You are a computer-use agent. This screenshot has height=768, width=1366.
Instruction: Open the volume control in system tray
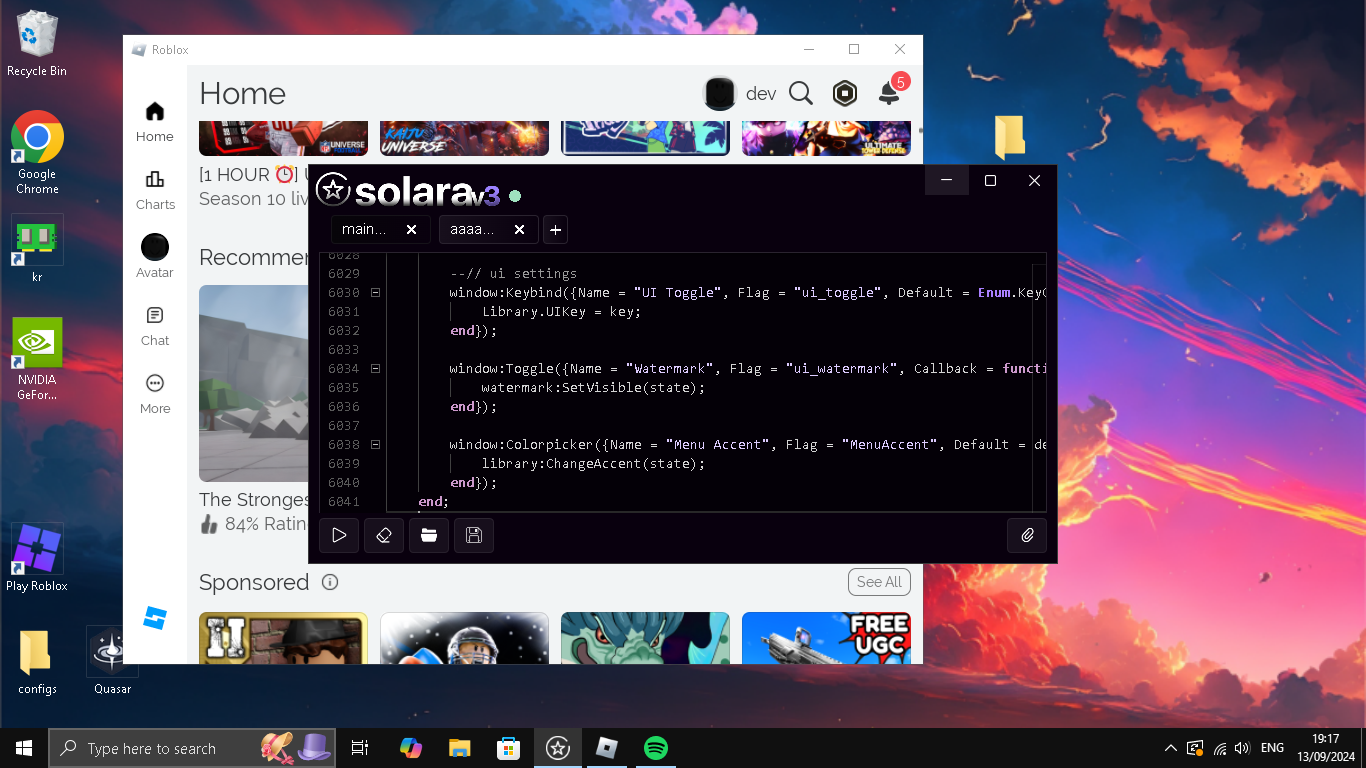pos(1243,748)
